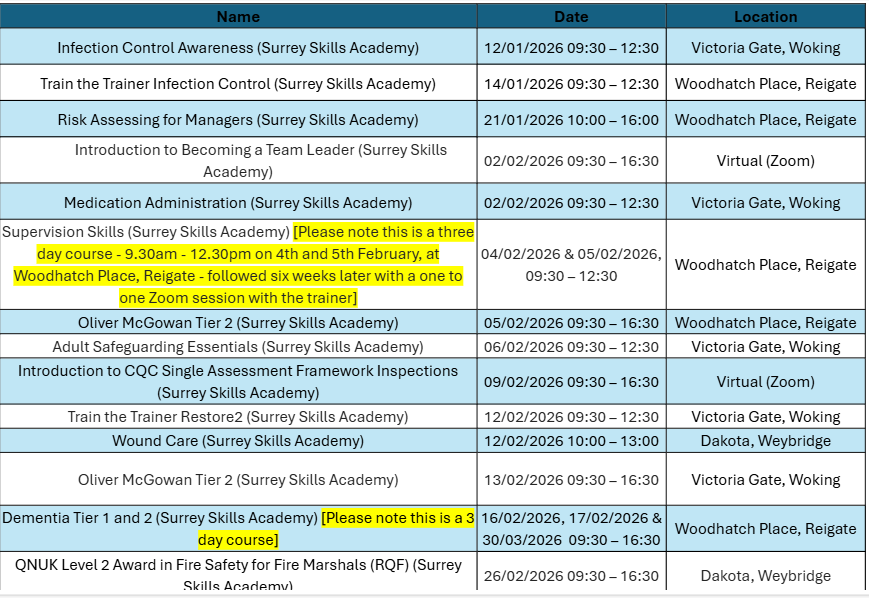Image resolution: width=869 pixels, height=598 pixels.
Task: Select the Adult Safeguarding Essentials course
Action: tap(238, 347)
